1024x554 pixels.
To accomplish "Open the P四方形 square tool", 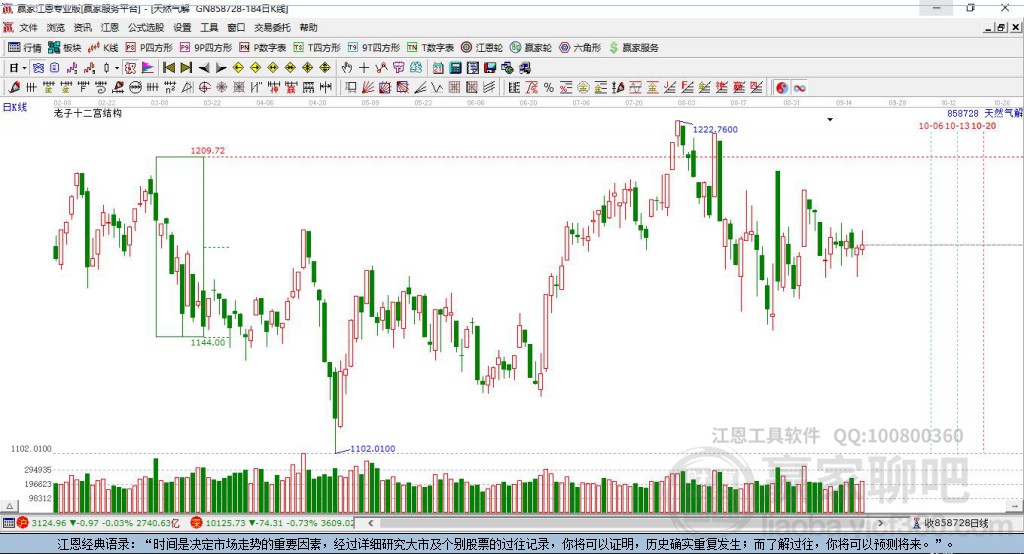I will tap(149, 48).
